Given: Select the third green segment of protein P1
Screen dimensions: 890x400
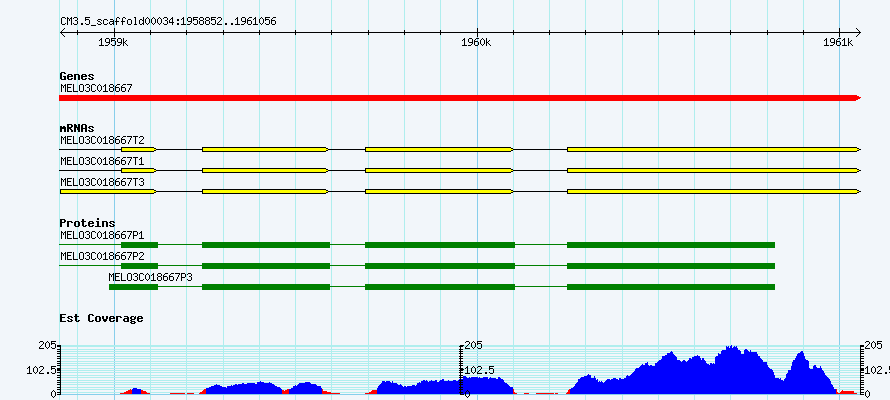Looking at the screenshot, I should click(x=440, y=245).
